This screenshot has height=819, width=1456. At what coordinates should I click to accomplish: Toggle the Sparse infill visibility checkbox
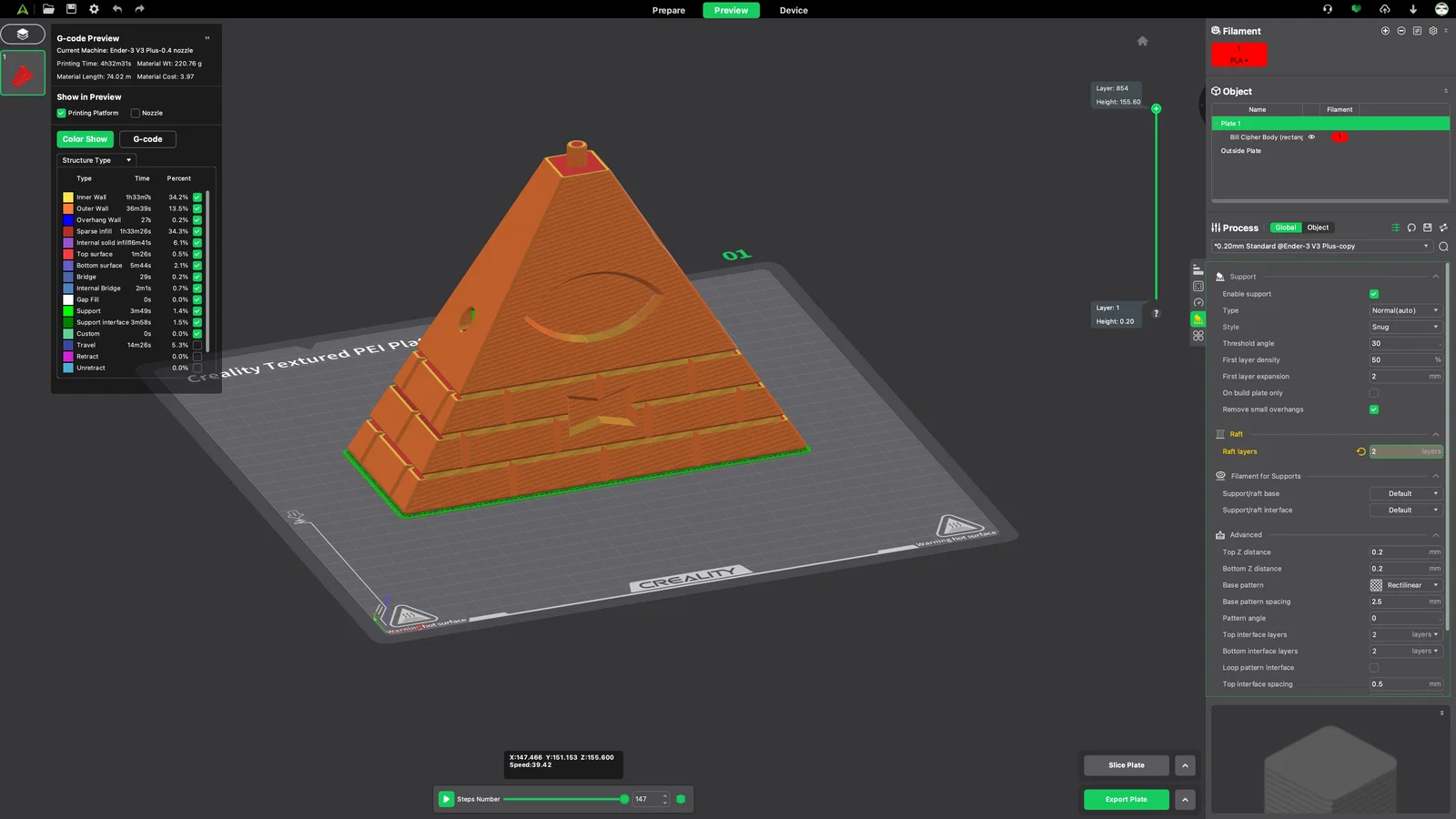click(197, 231)
